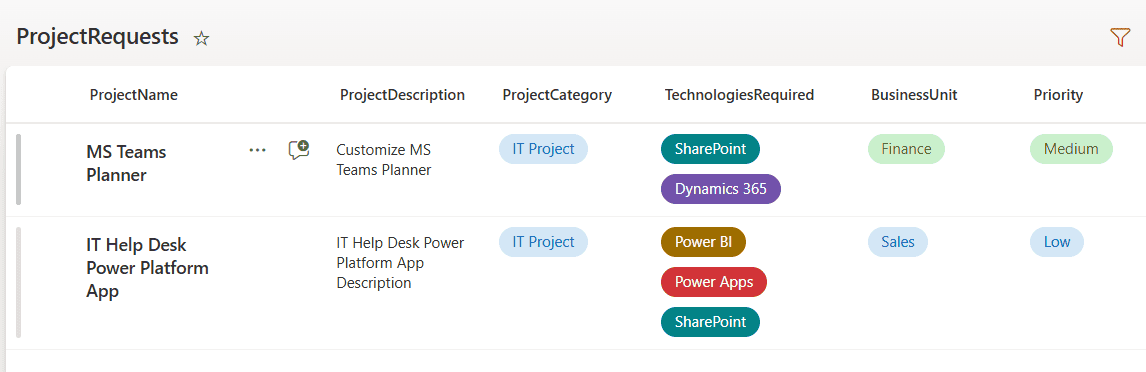Open the filter pane icon
1146x372 pixels.
click(x=1119, y=37)
